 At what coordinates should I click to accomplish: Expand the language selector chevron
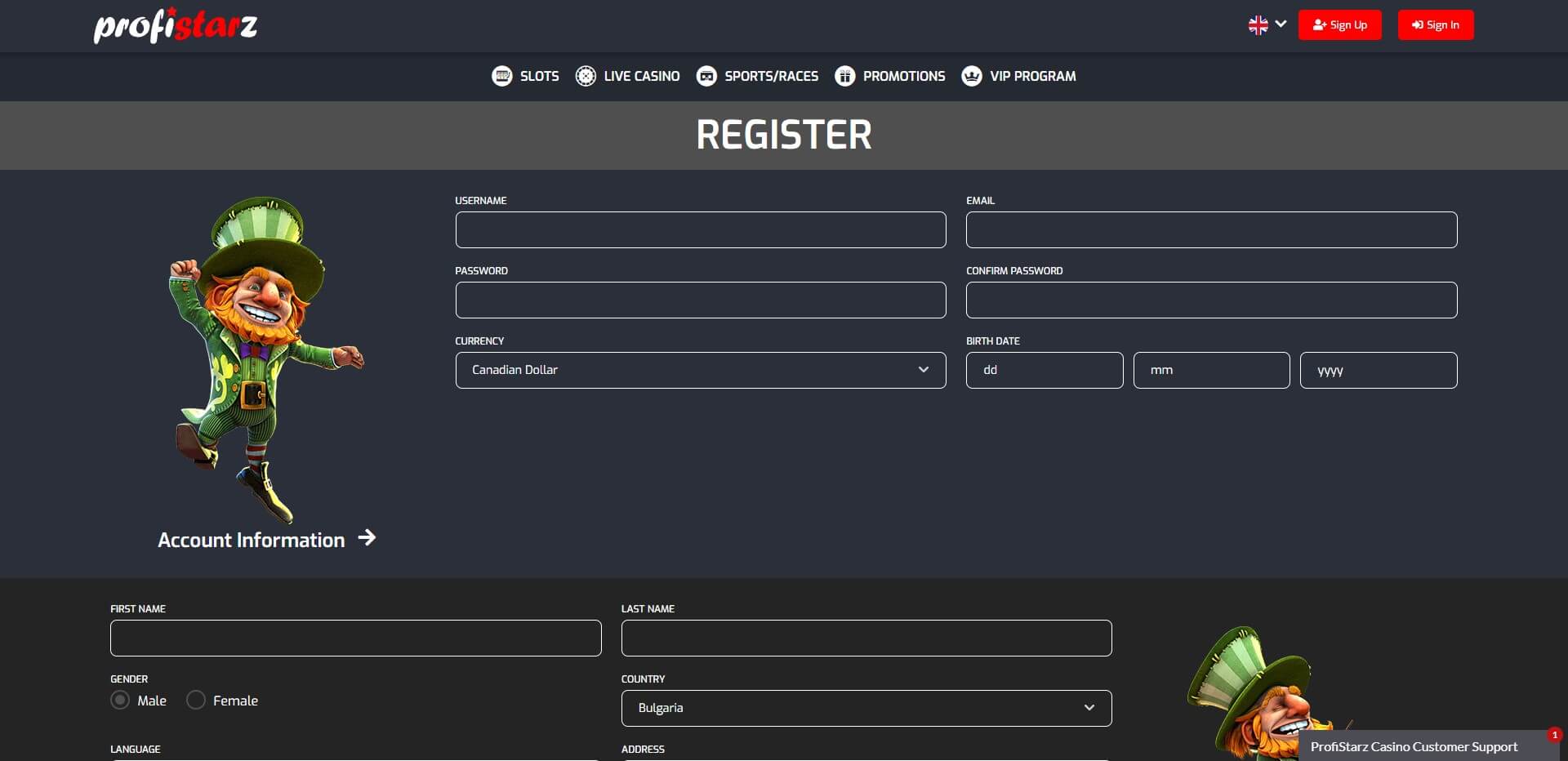[1281, 24]
